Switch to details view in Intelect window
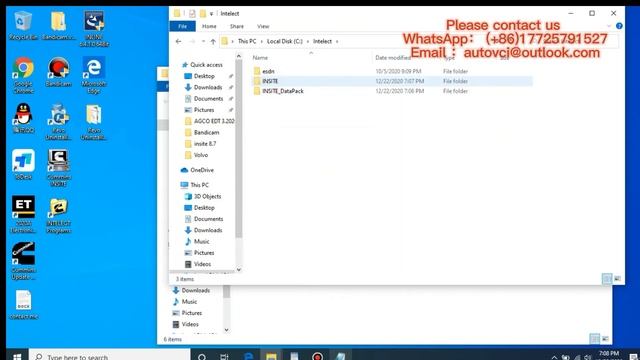Screen dimensions: 640x360 coord(607,279)
